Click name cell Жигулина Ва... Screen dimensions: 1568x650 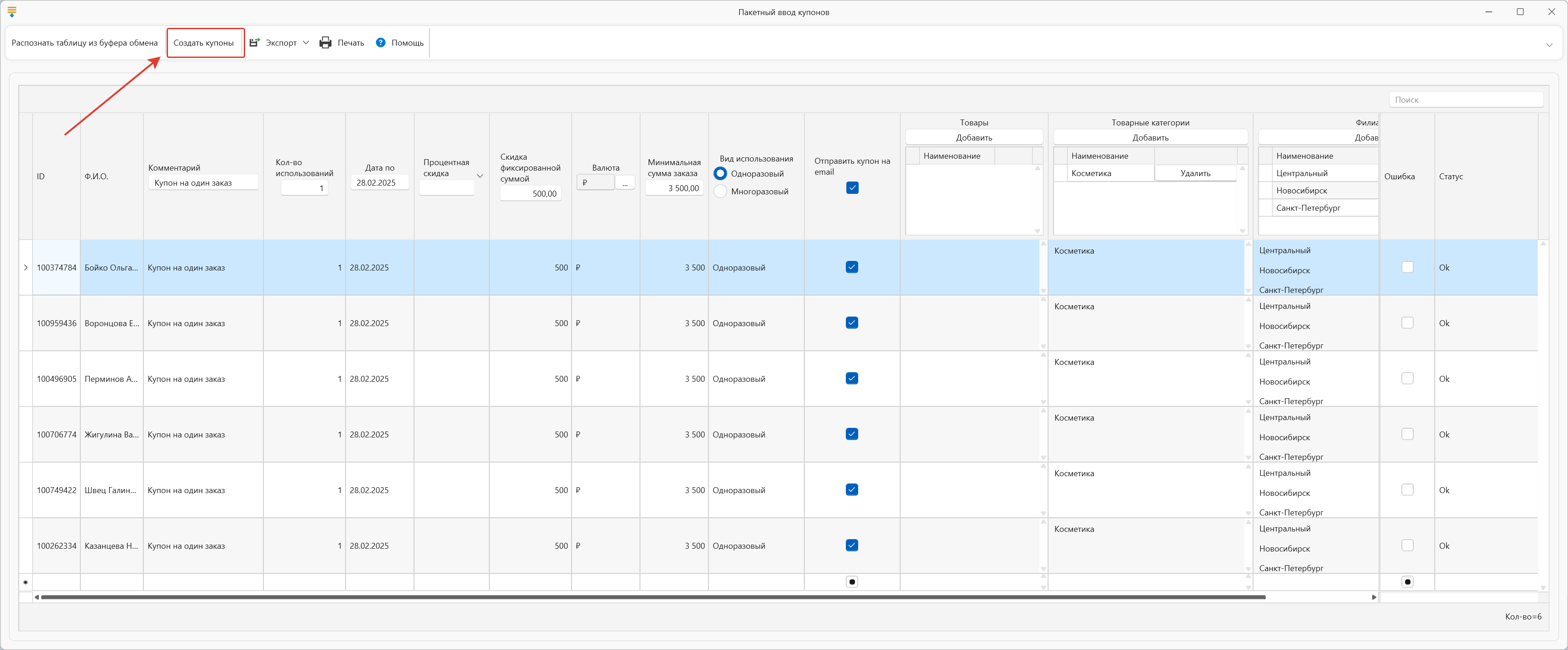111,435
